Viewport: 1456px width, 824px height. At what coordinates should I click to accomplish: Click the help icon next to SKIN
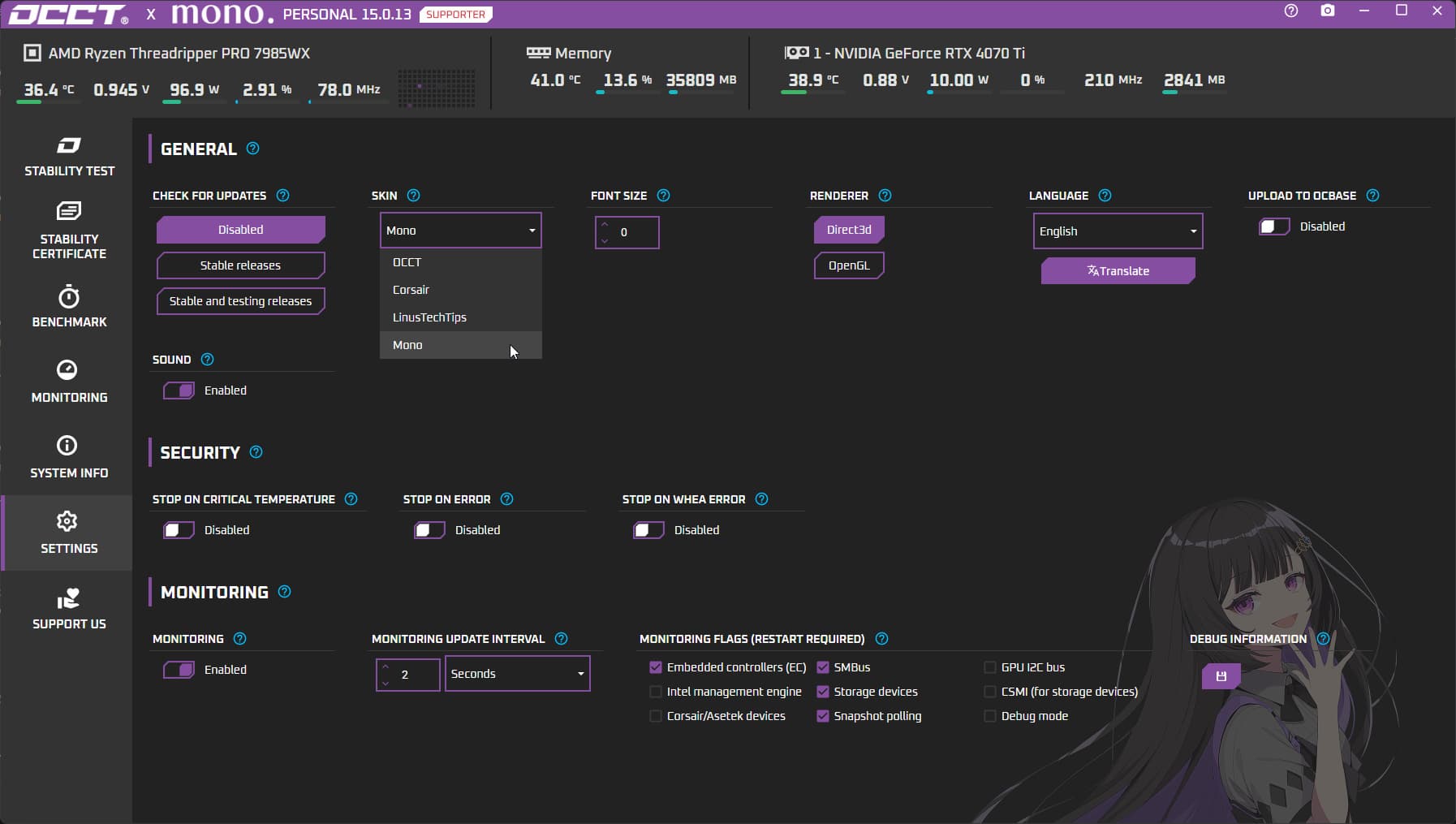[x=414, y=195]
